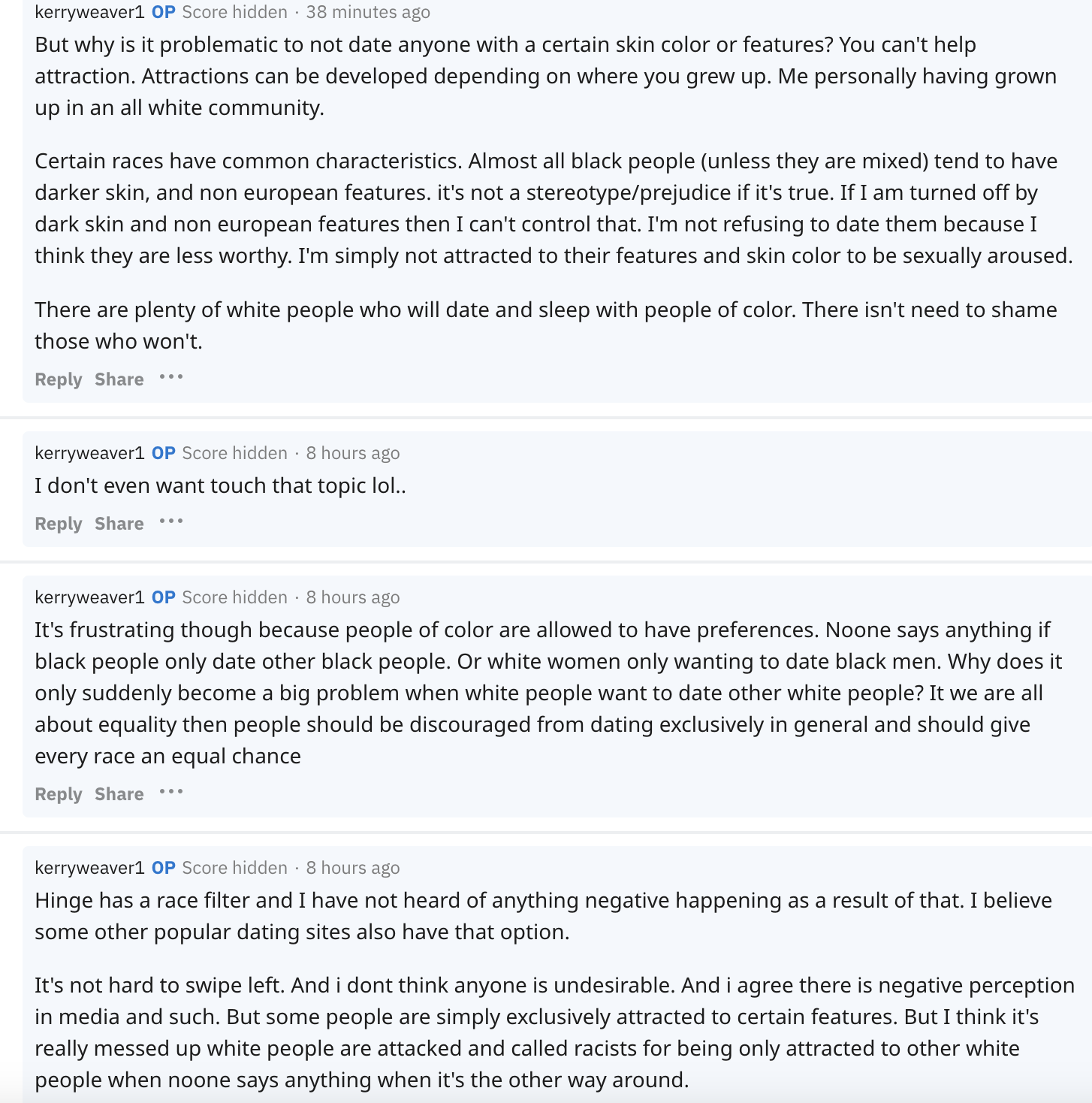Click '8 hours ago' on 'It's frustrating' comment

pyautogui.click(x=353, y=597)
